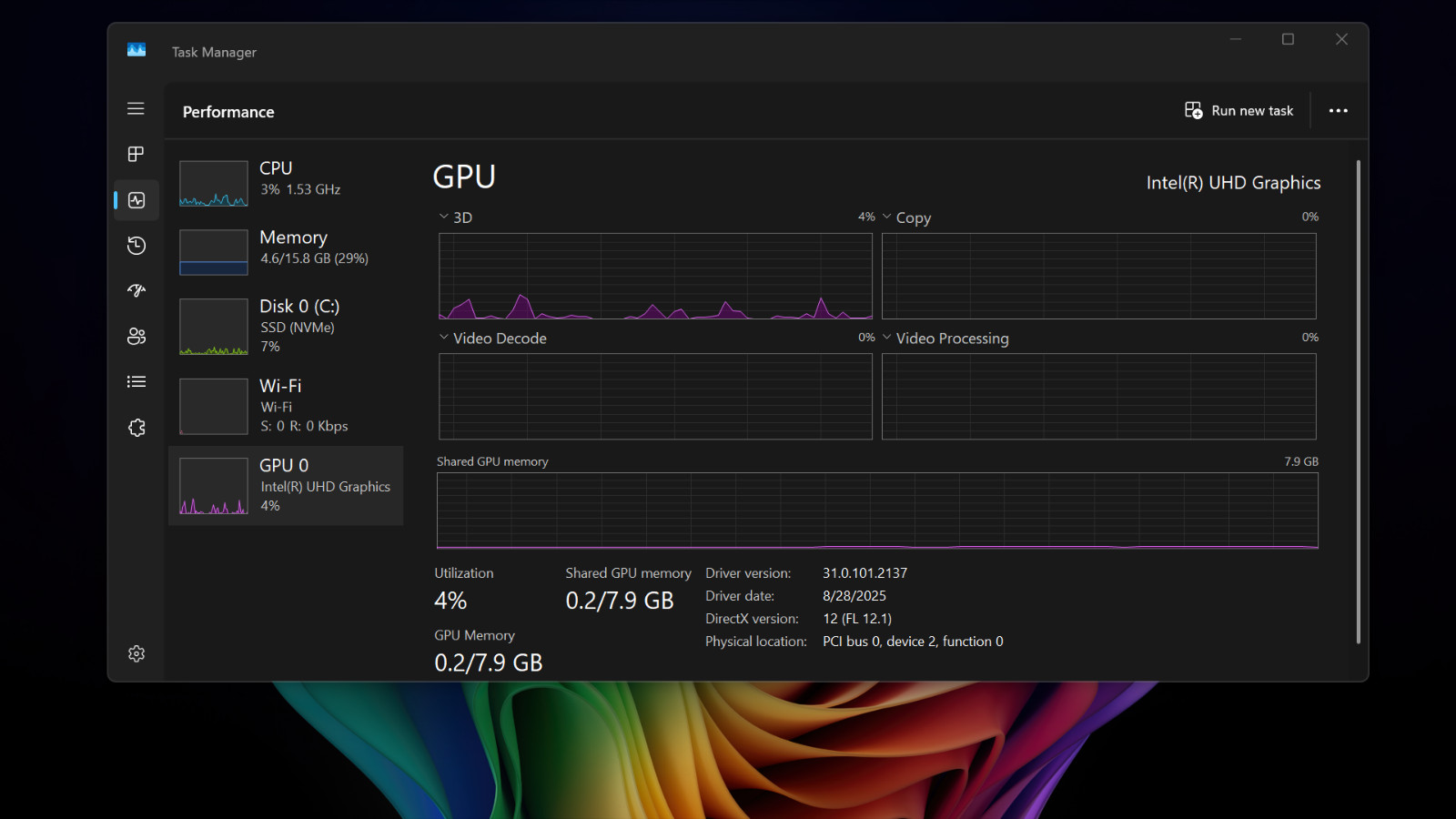Click the driver version value 31.0.101.2137
The width and height of the screenshot is (1456, 819).
[x=864, y=573]
